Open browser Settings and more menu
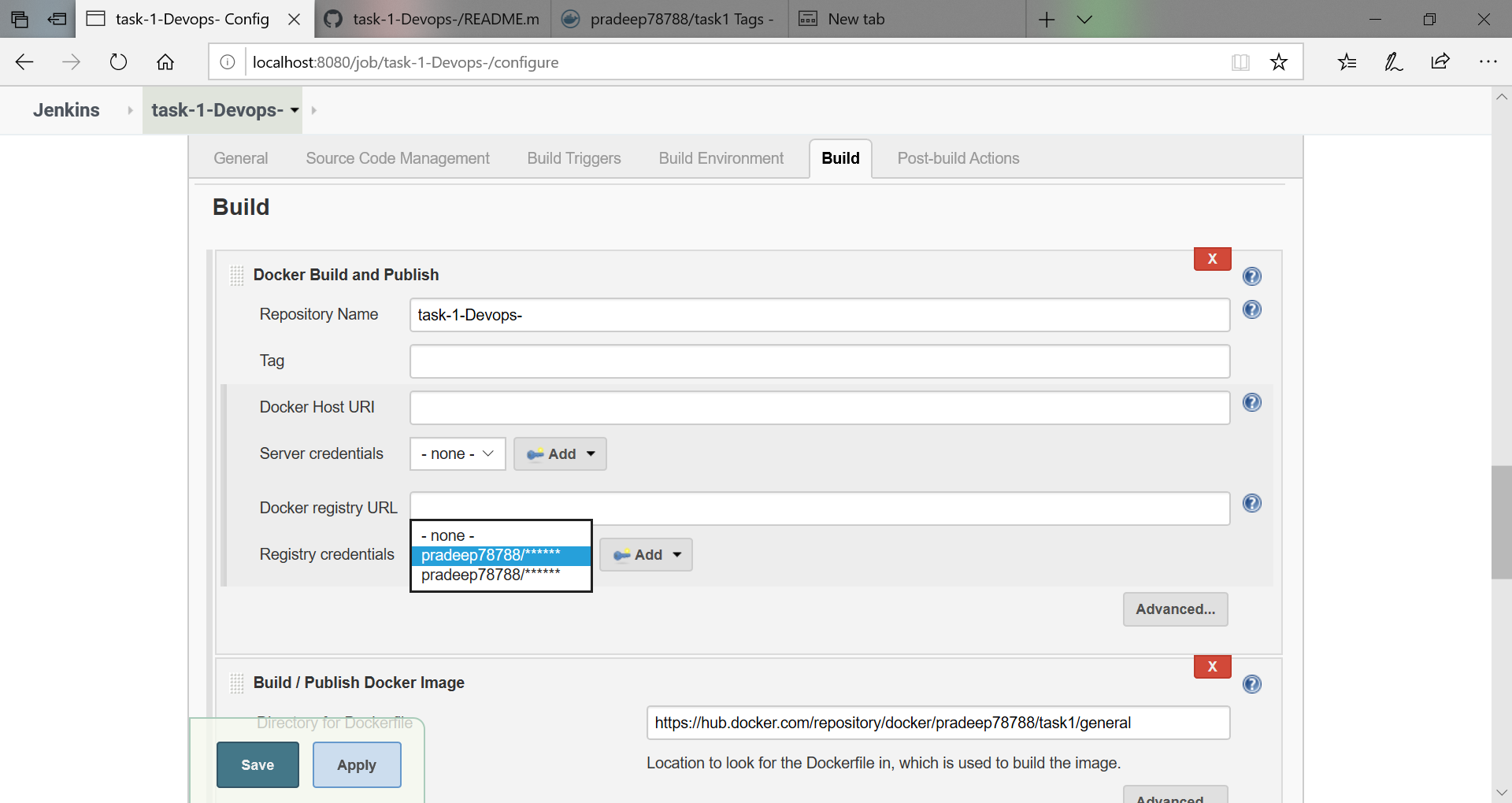Viewport: 1512px width, 803px height. [1488, 62]
